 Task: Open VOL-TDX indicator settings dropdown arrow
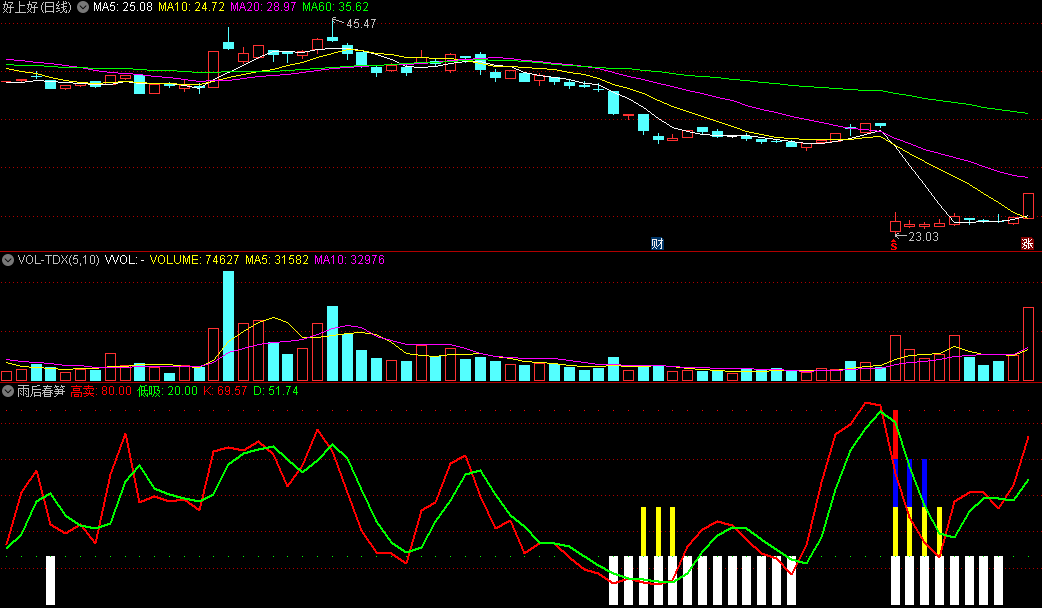8,260
